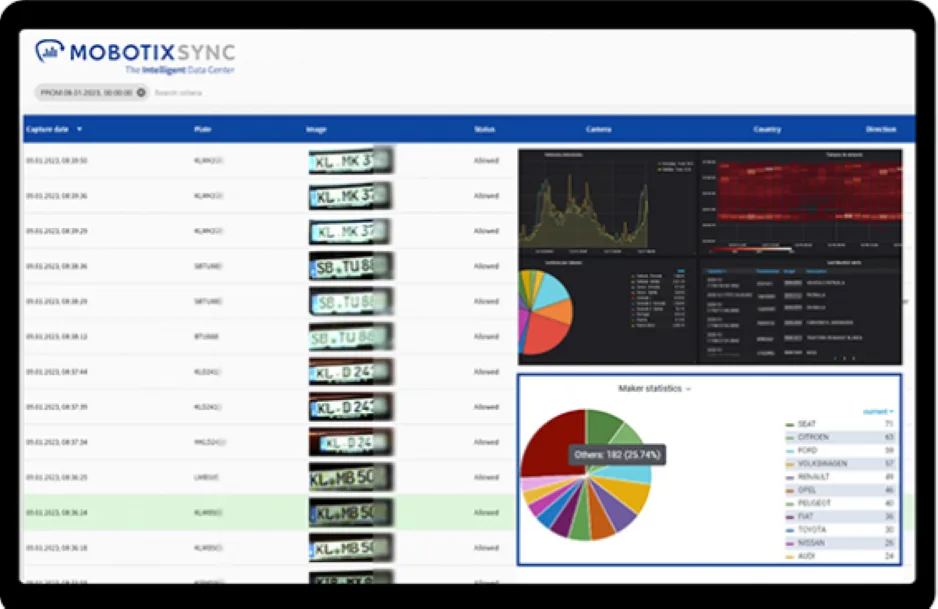Select VOLKSWAGEN in the maker legend

[x=823, y=464]
